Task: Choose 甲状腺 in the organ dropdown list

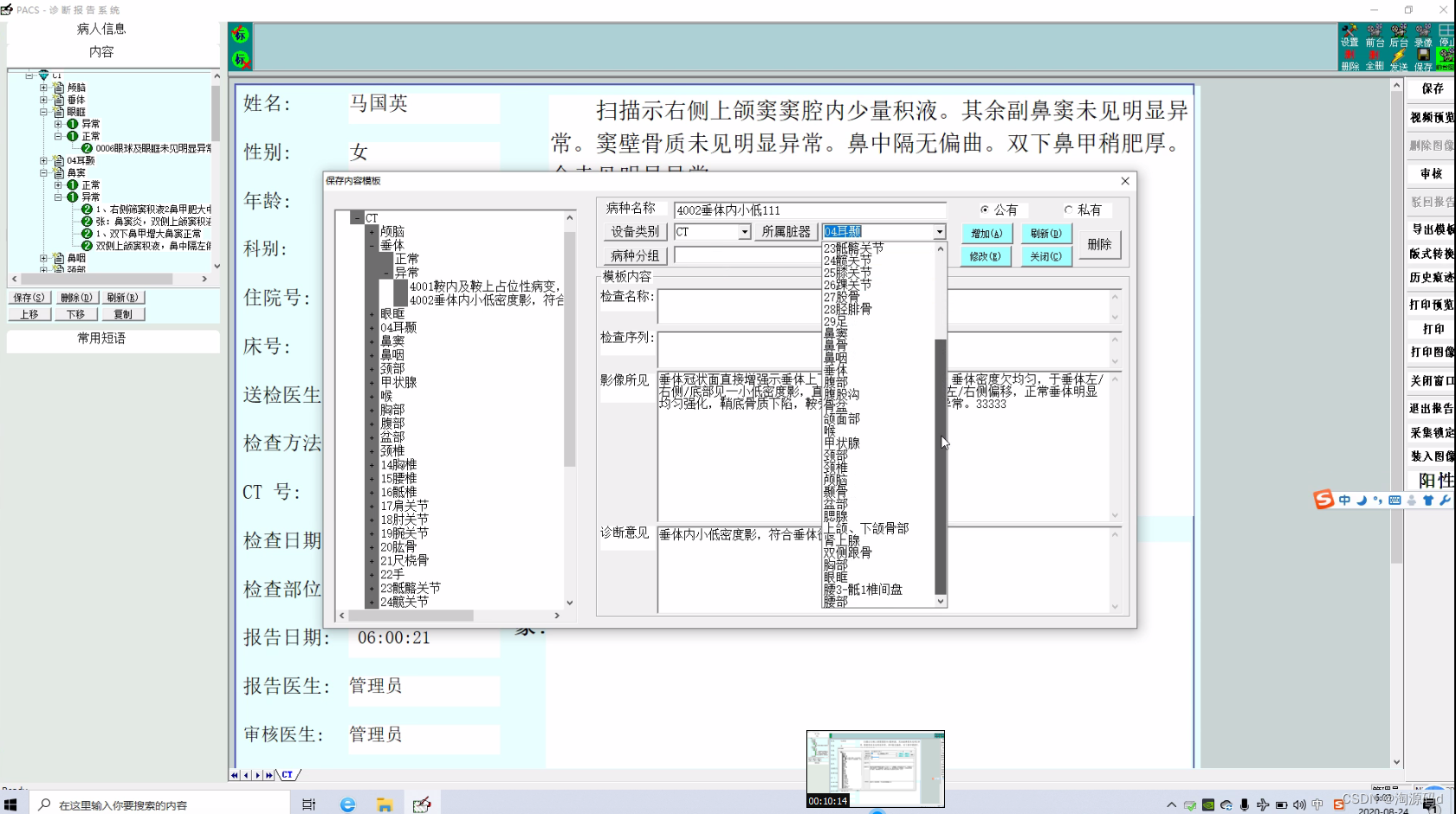Action: click(842, 443)
